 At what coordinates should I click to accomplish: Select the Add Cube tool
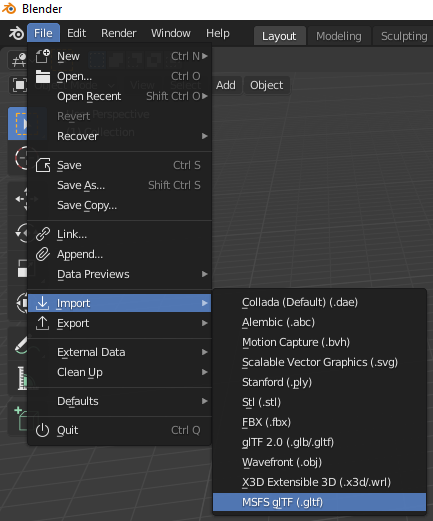pyautogui.click(x=21, y=418)
